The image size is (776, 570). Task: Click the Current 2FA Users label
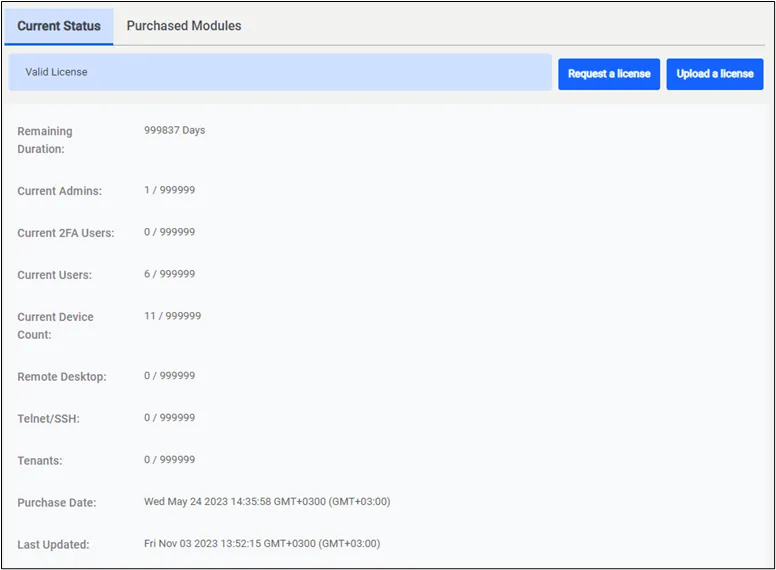tap(66, 233)
